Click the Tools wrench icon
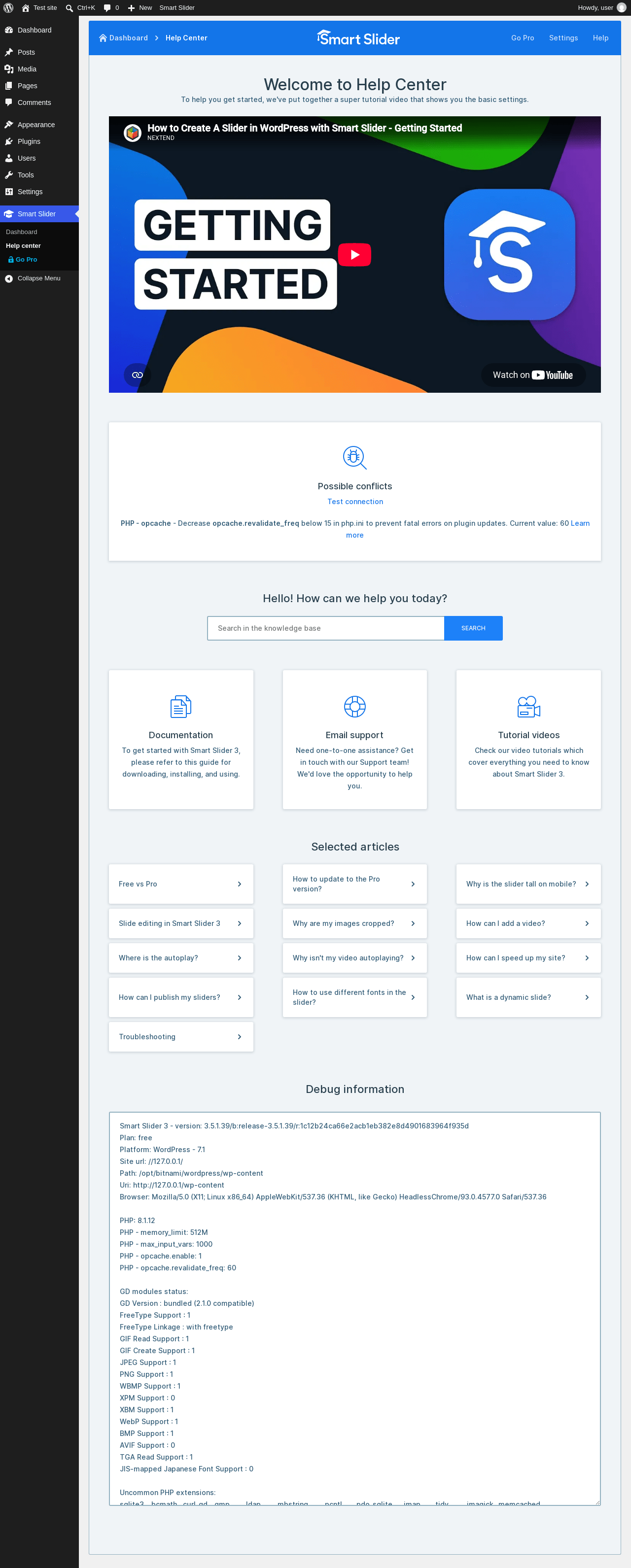The image size is (631, 1568). (x=9, y=175)
